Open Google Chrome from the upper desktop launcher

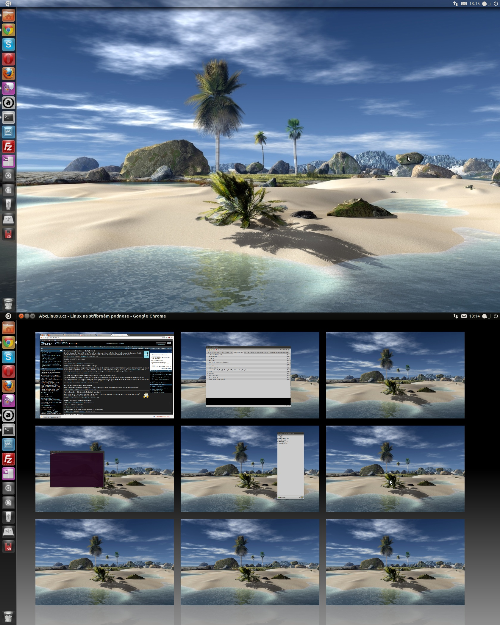click(8, 30)
